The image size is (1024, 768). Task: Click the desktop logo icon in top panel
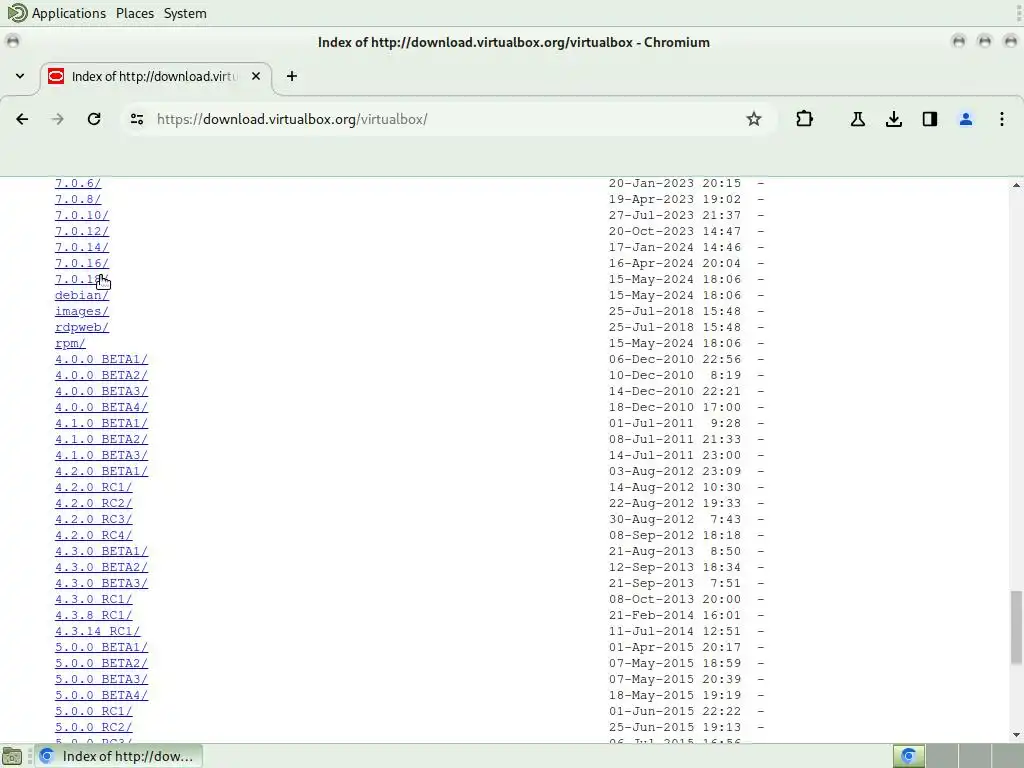(x=17, y=13)
